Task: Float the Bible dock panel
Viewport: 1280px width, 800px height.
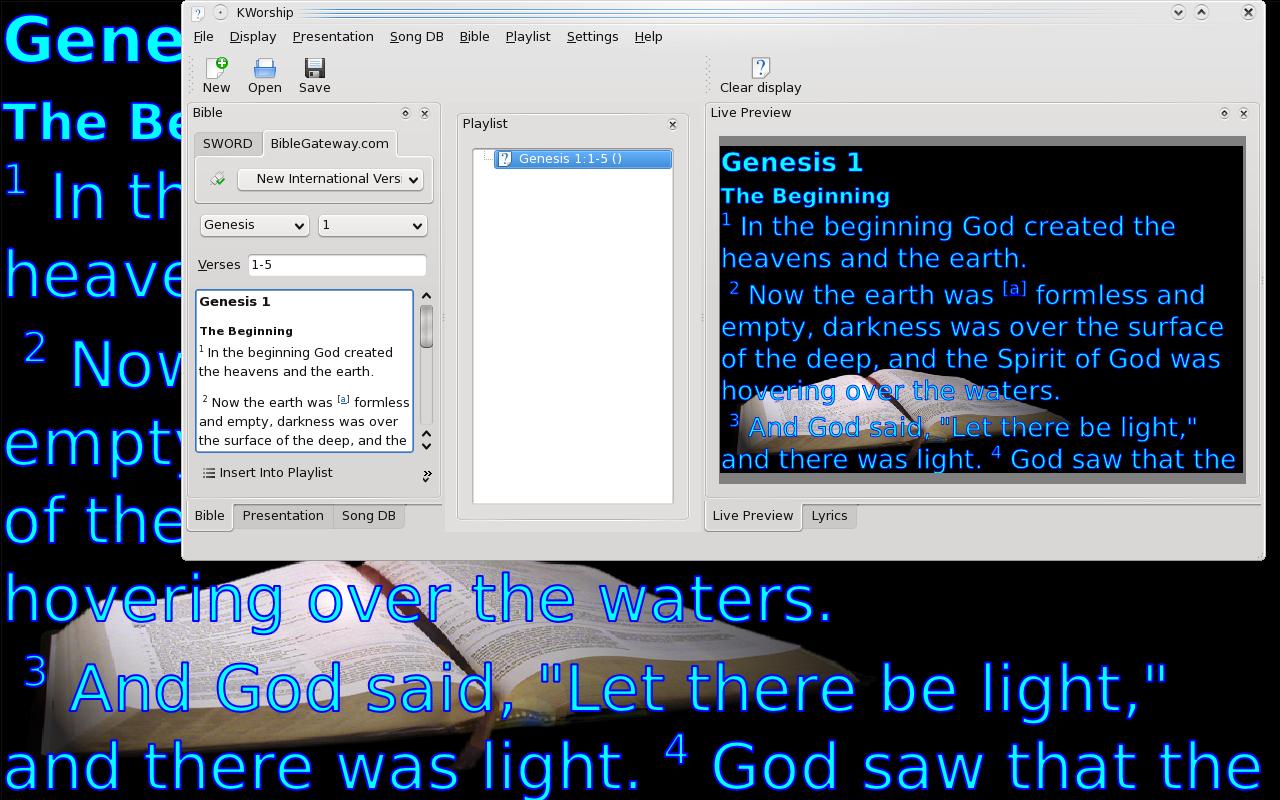Action: click(405, 114)
